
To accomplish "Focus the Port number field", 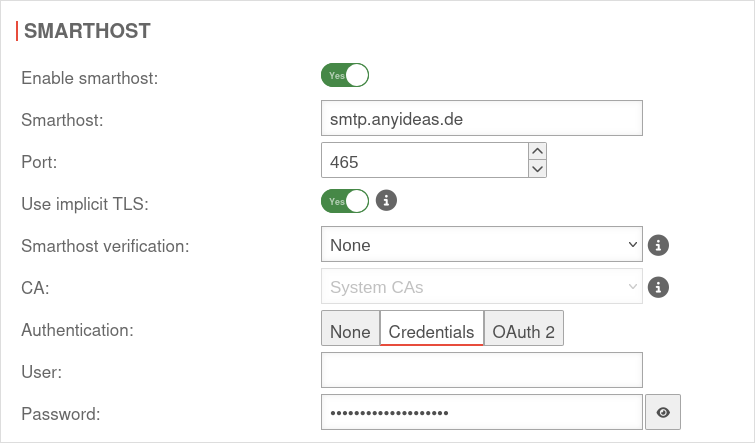I will coord(424,160).
